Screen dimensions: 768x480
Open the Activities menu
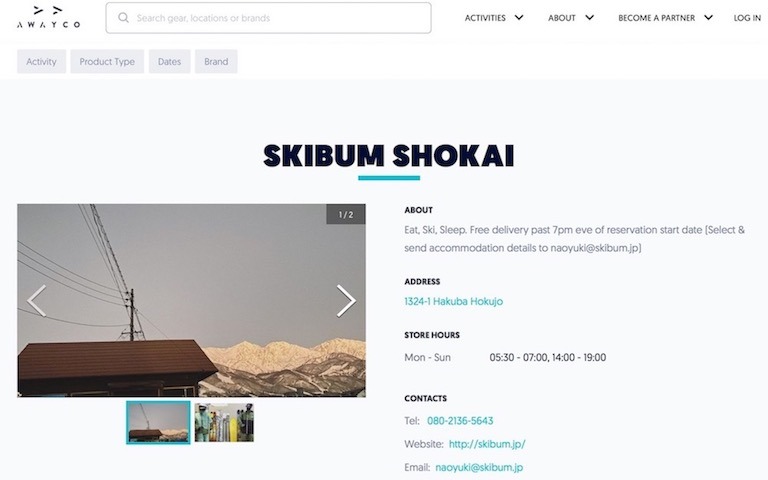click(x=485, y=18)
